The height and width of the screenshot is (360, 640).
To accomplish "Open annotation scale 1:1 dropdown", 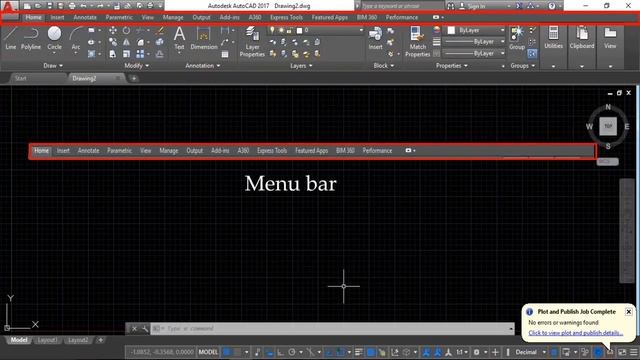I will point(462,352).
